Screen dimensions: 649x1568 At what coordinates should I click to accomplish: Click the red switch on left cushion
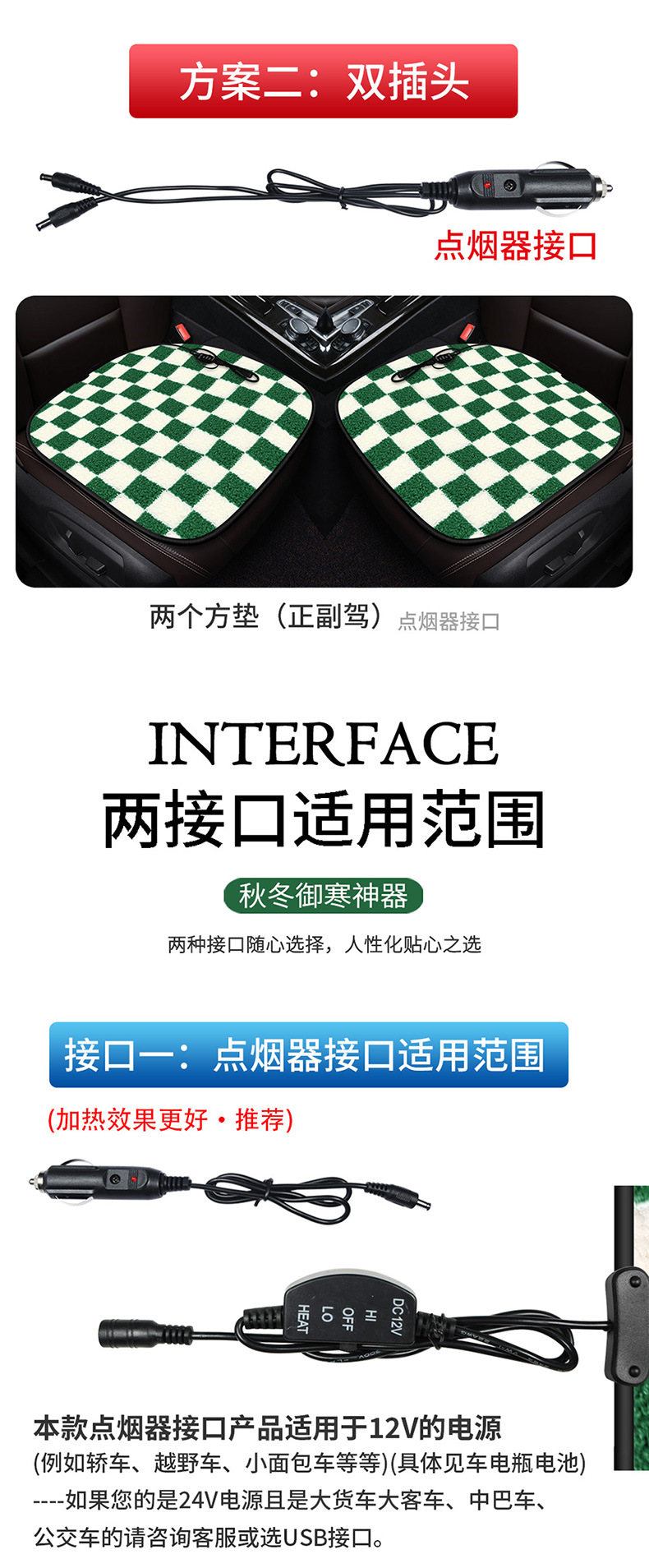point(181,332)
